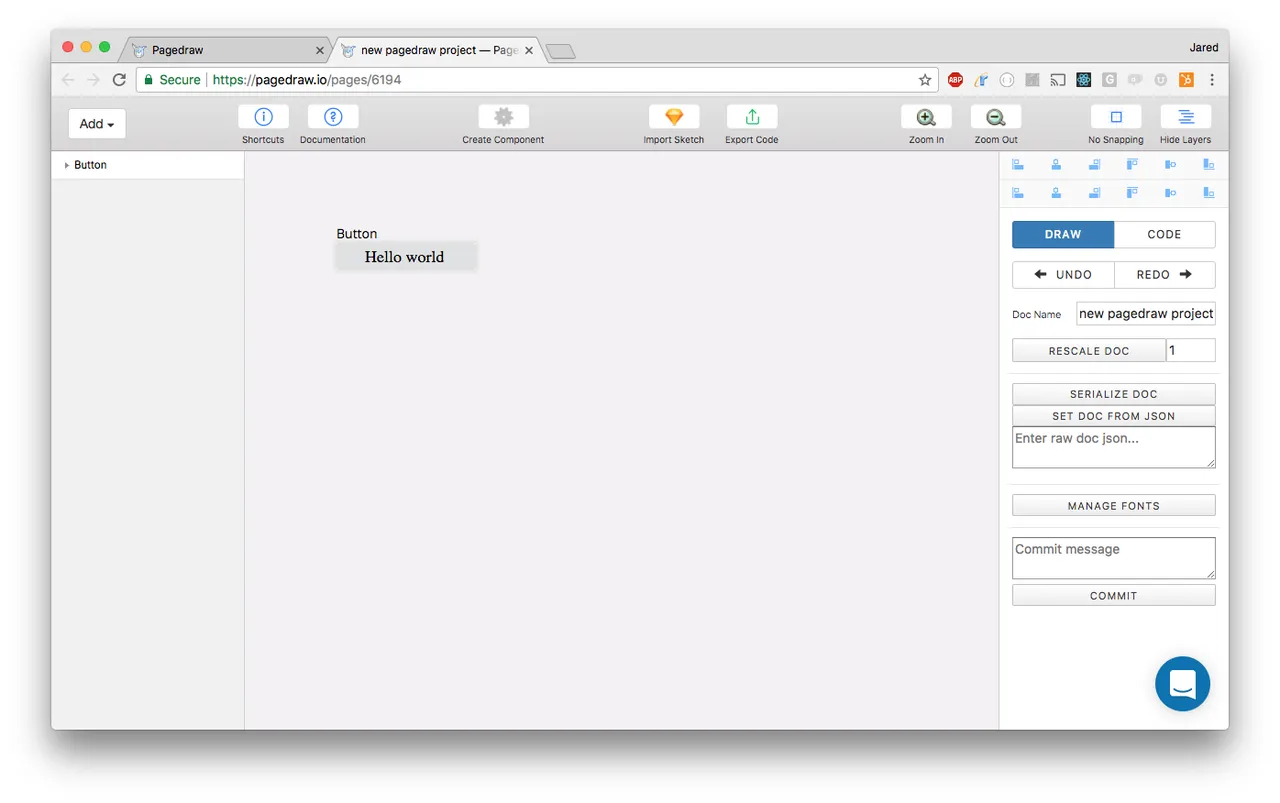The image size is (1280, 803).
Task: Click the Export Code upload icon
Action: click(752, 117)
